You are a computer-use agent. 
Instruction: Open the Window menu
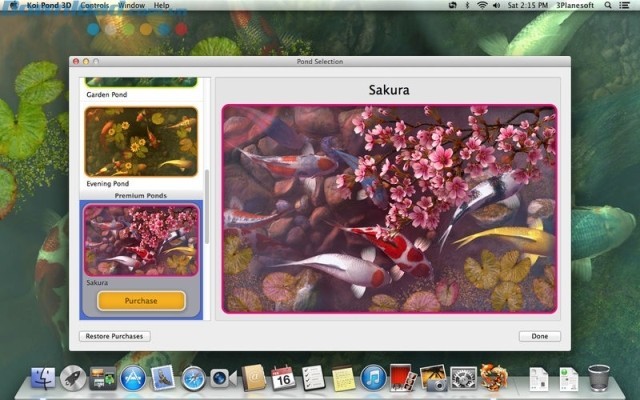point(131,5)
